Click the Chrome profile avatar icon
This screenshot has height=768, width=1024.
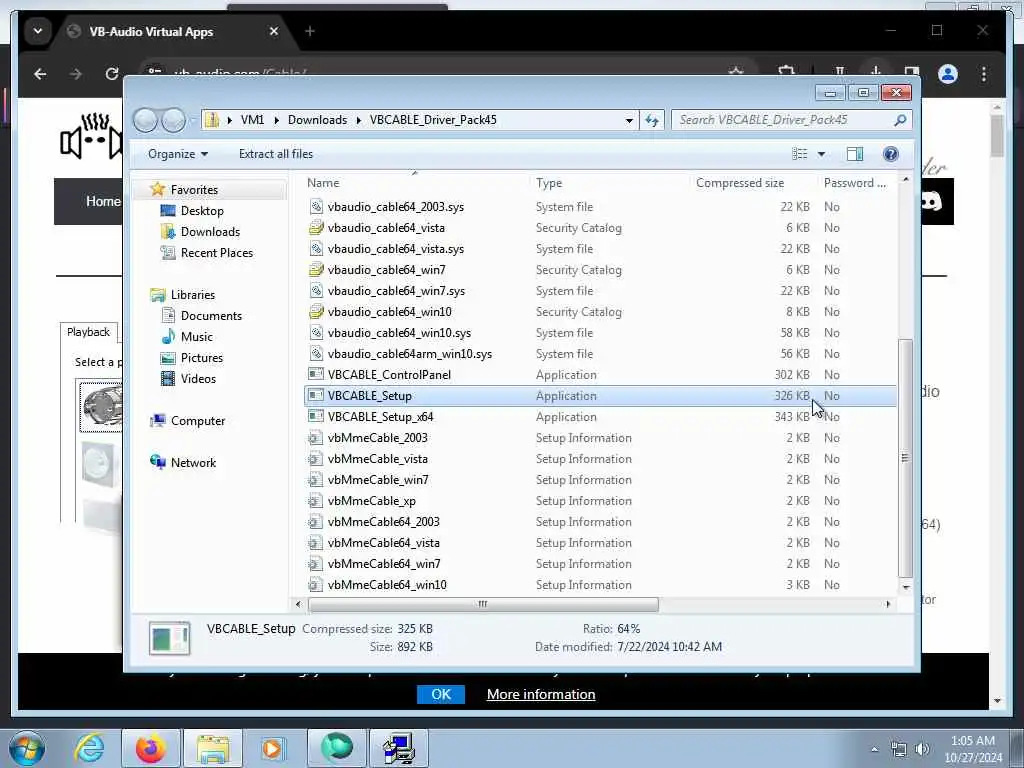coord(948,74)
